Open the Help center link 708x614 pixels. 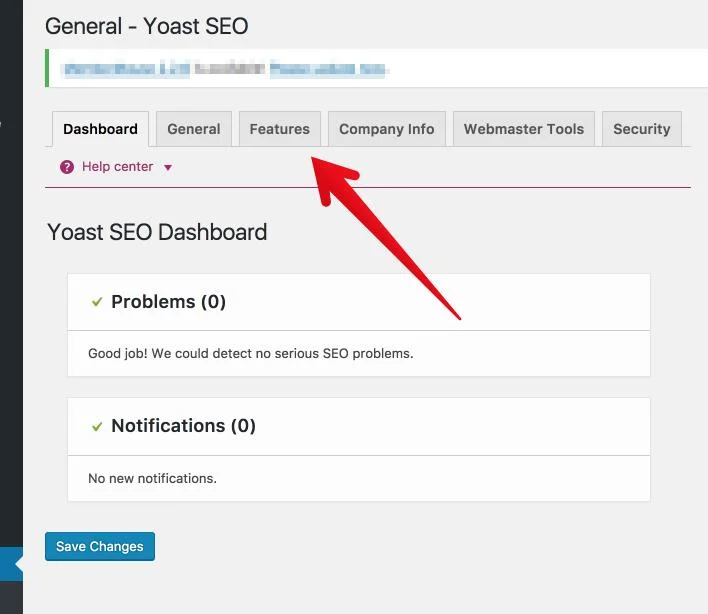coord(117,167)
